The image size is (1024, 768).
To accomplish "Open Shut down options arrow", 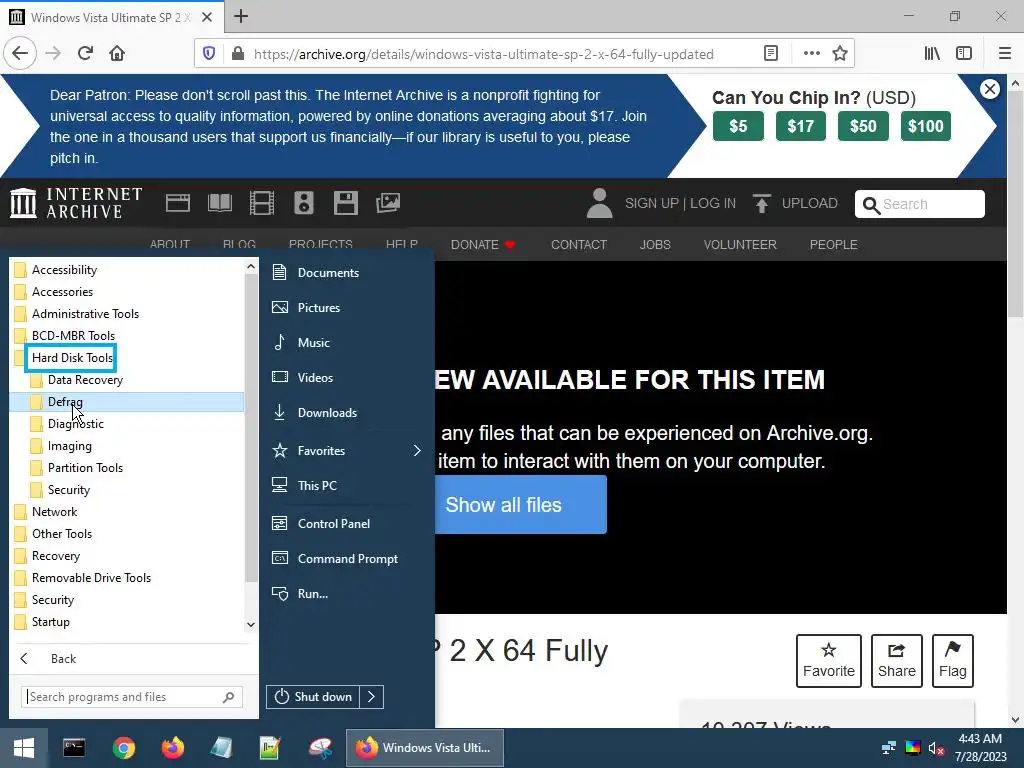I will (x=371, y=697).
